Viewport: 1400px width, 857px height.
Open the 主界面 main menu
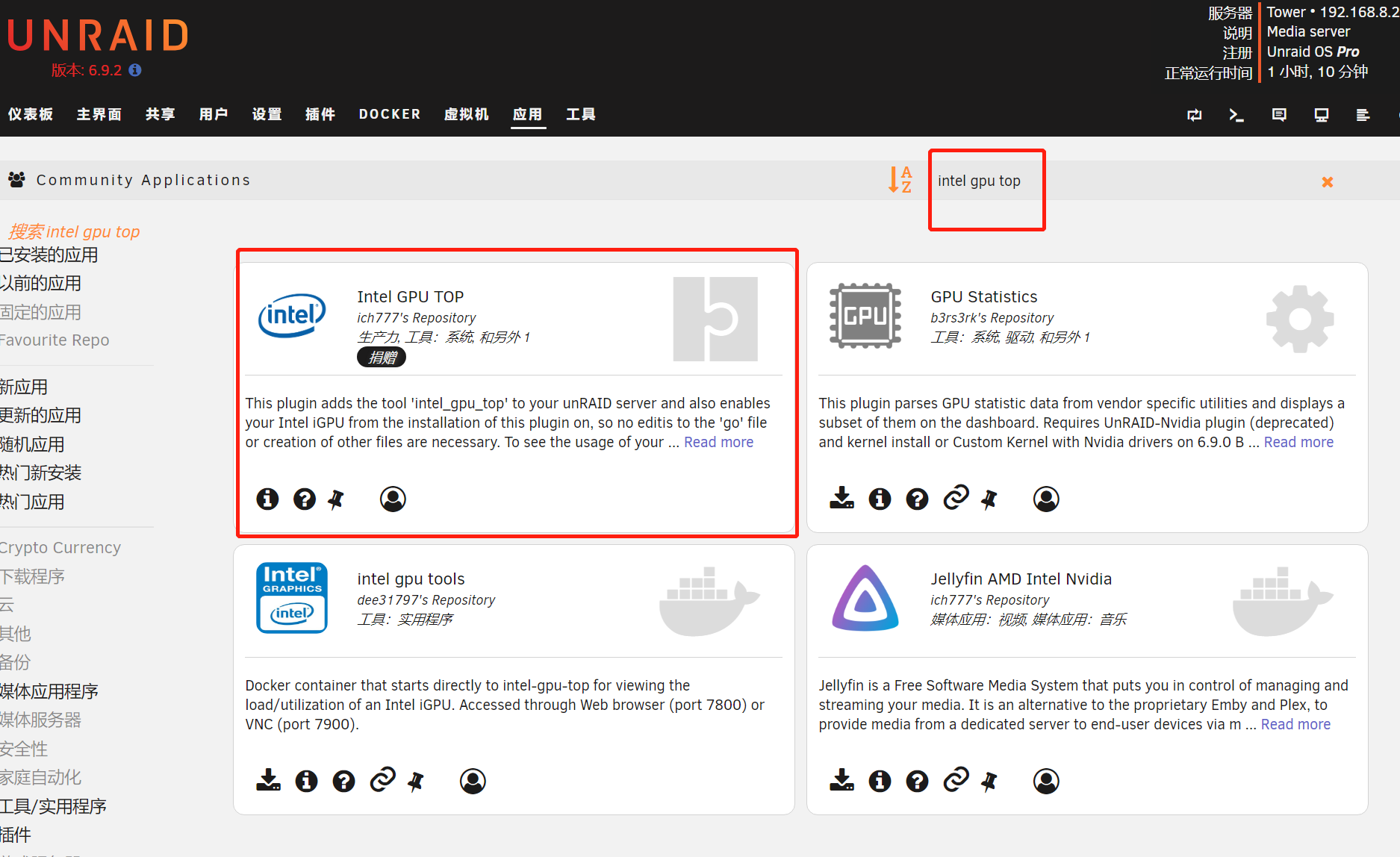point(99,114)
